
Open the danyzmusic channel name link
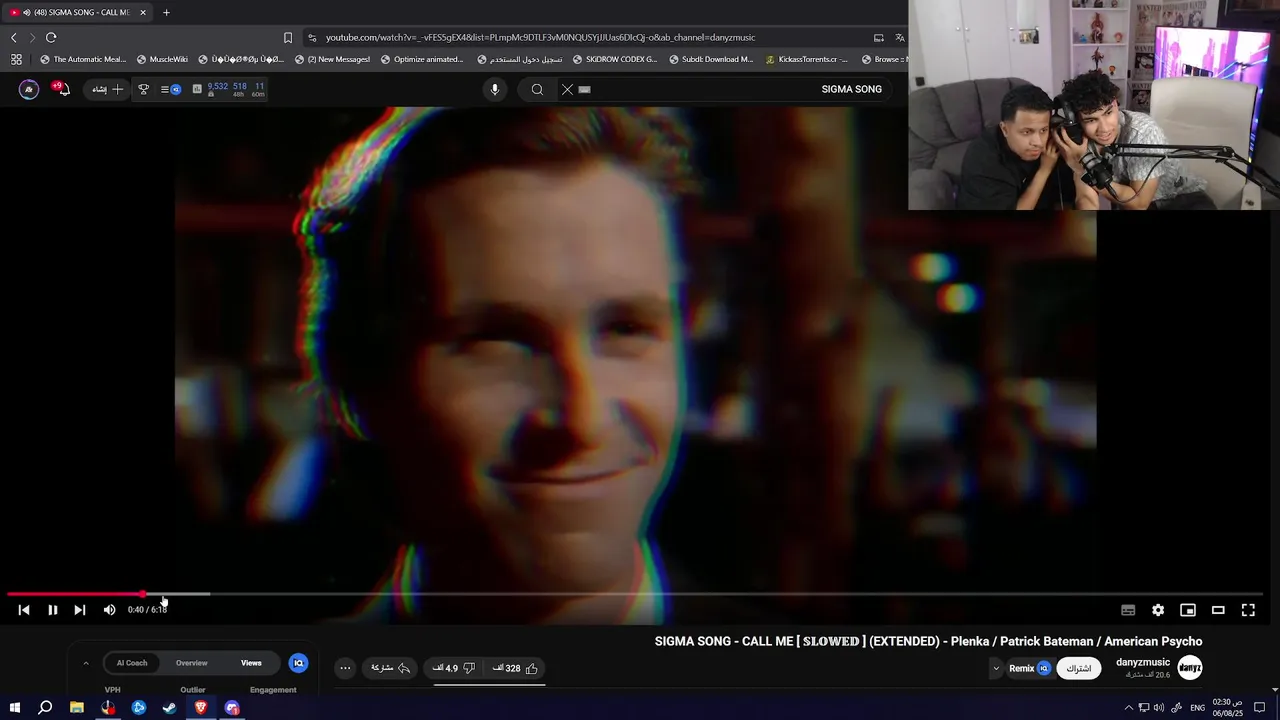click(1143, 662)
